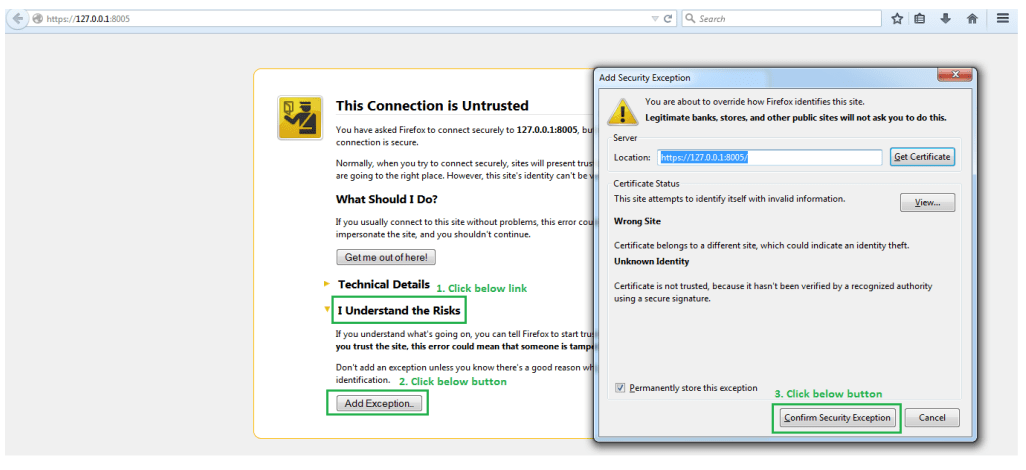The height and width of the screenshot is (470, 1026).
Task: Open the hamburger menu
Action: pos(1002,18)
